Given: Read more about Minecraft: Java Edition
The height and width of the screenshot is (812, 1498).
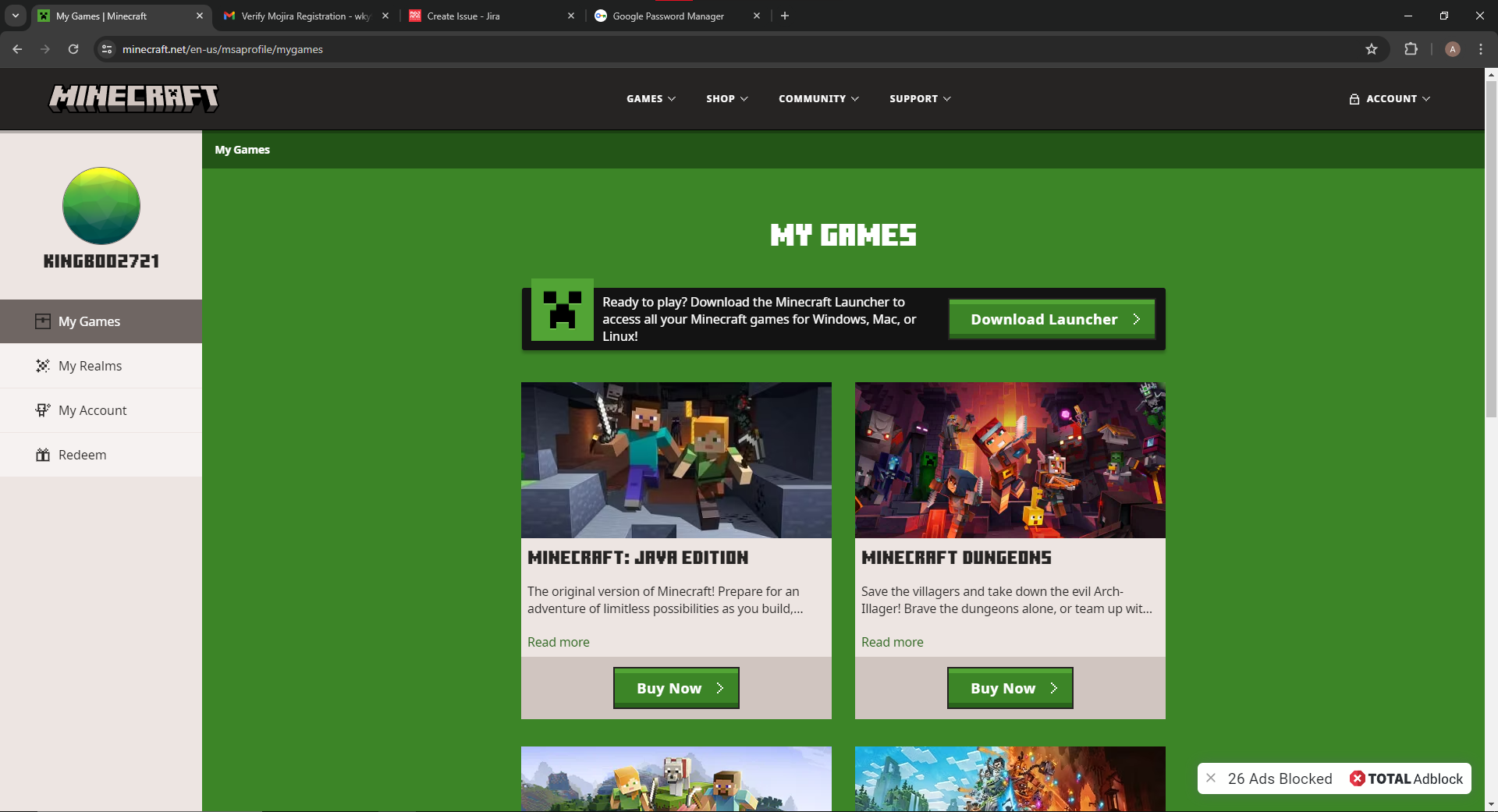Looking at the screenshot, I should [x=559, y=642].
